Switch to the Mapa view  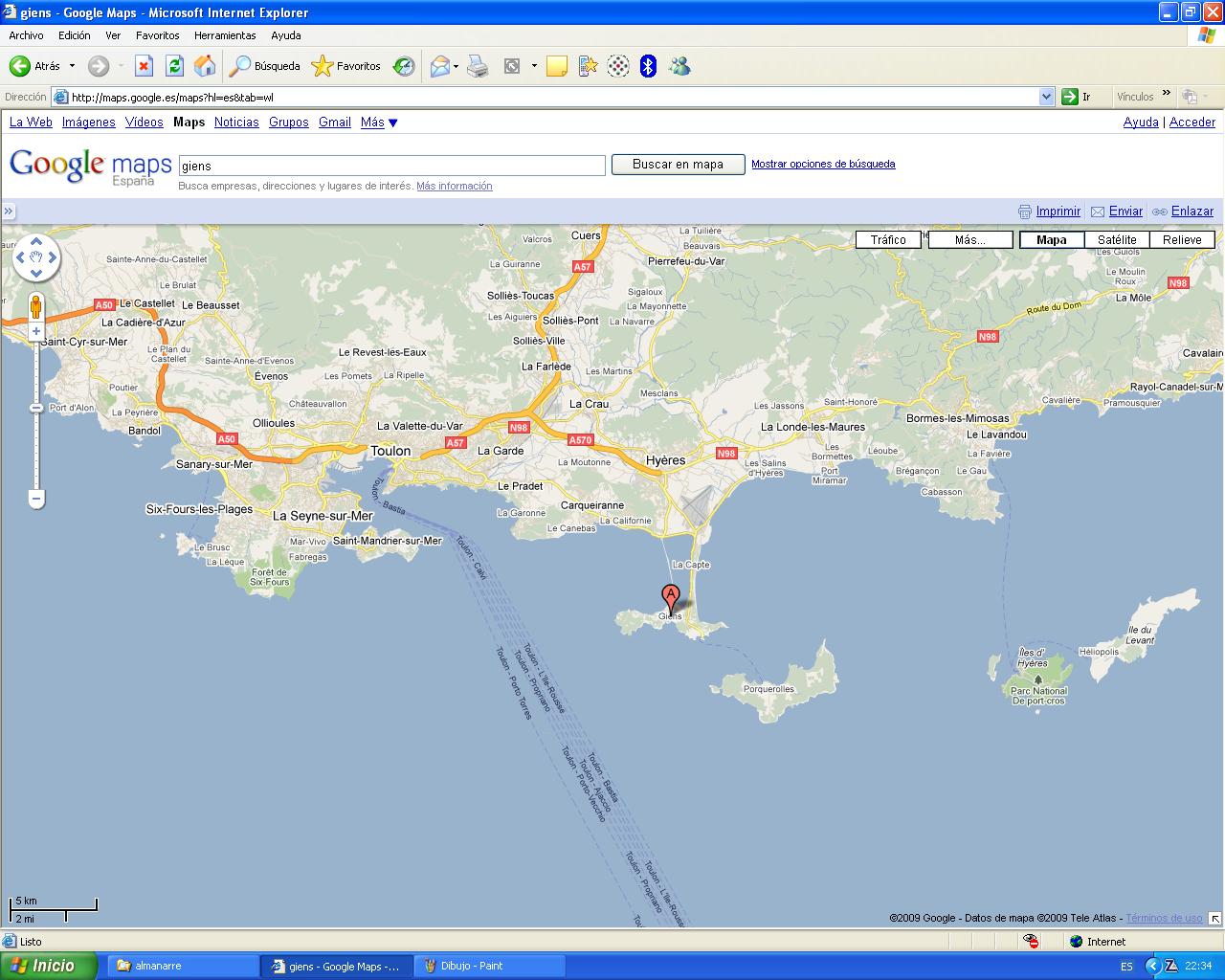coord(1052,240)
